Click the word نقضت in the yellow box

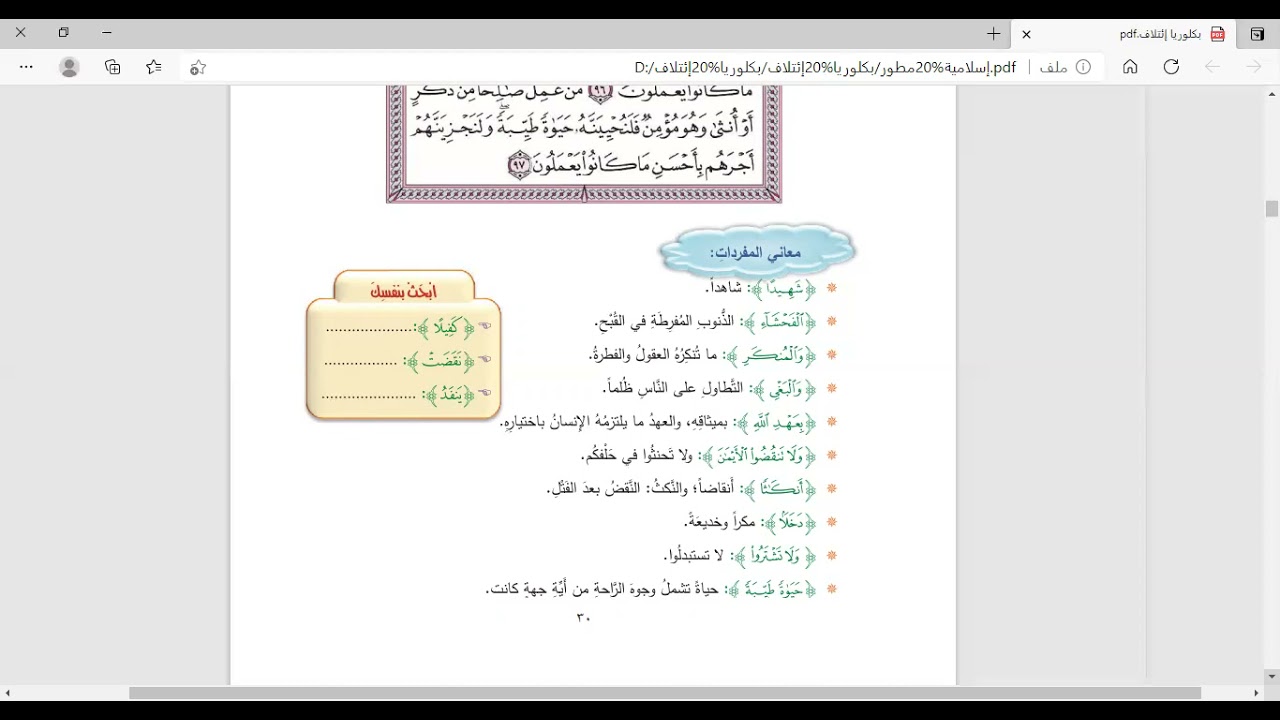(440, 361)
